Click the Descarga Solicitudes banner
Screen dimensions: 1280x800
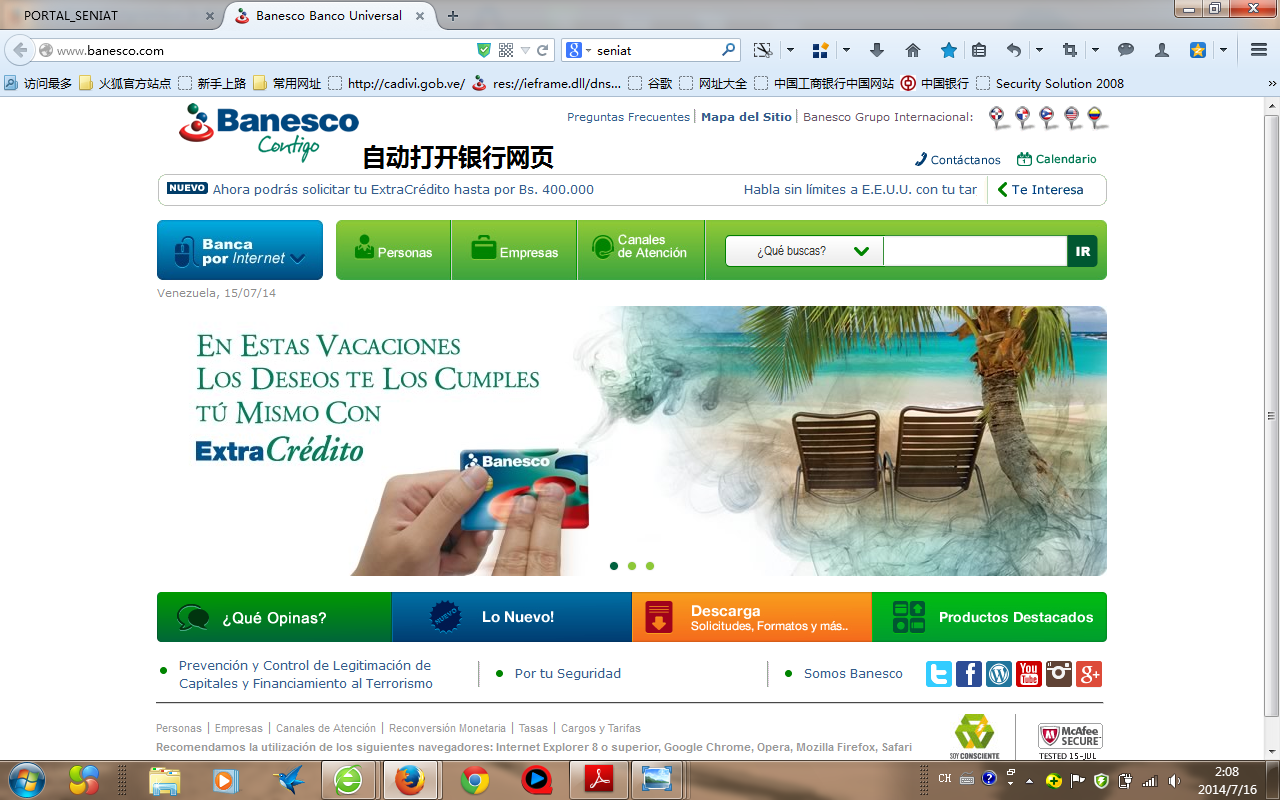(x=752, y=617)
